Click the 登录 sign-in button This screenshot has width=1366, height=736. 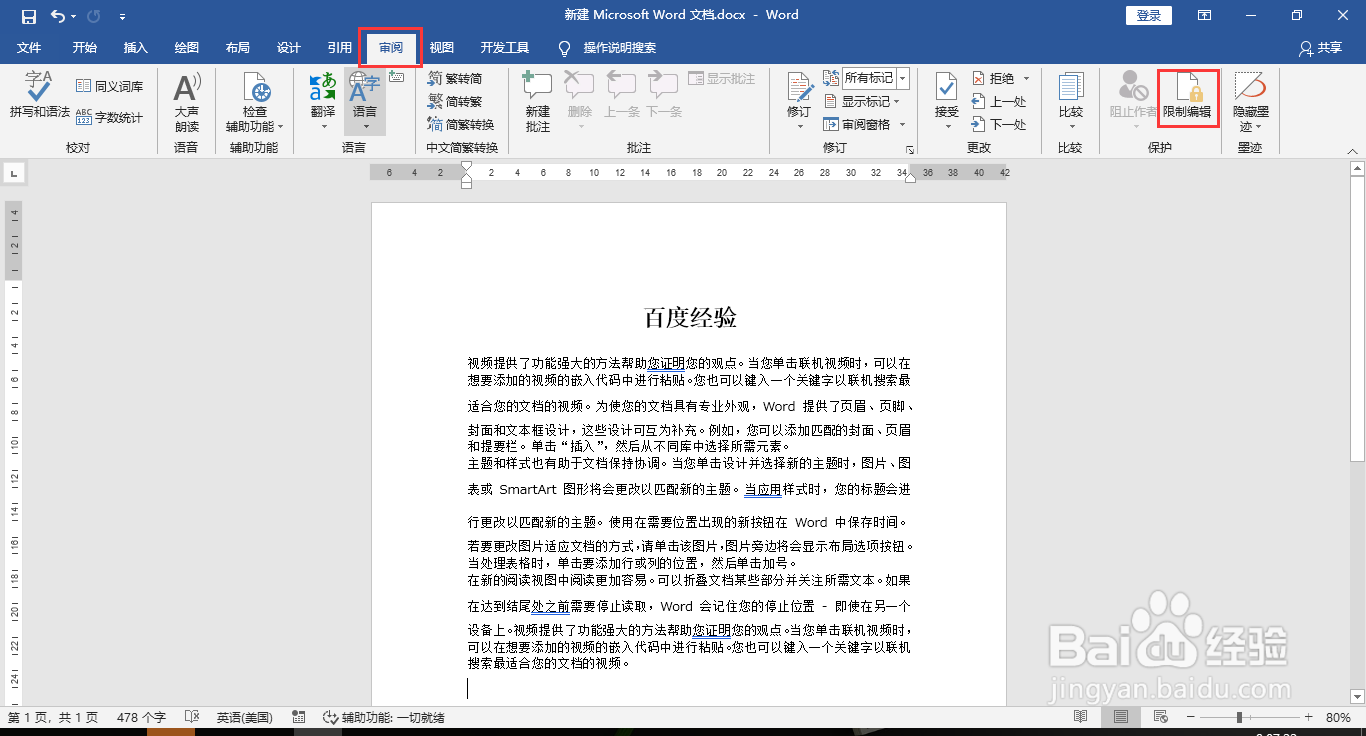point(1149,15)
